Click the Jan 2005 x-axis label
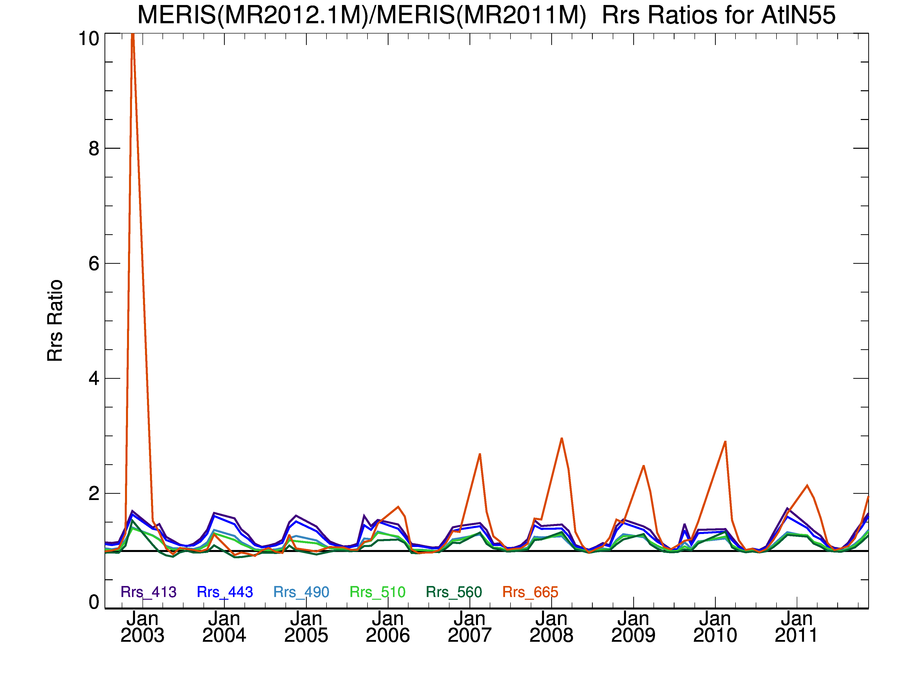900x675 pixels. (306, 627)
